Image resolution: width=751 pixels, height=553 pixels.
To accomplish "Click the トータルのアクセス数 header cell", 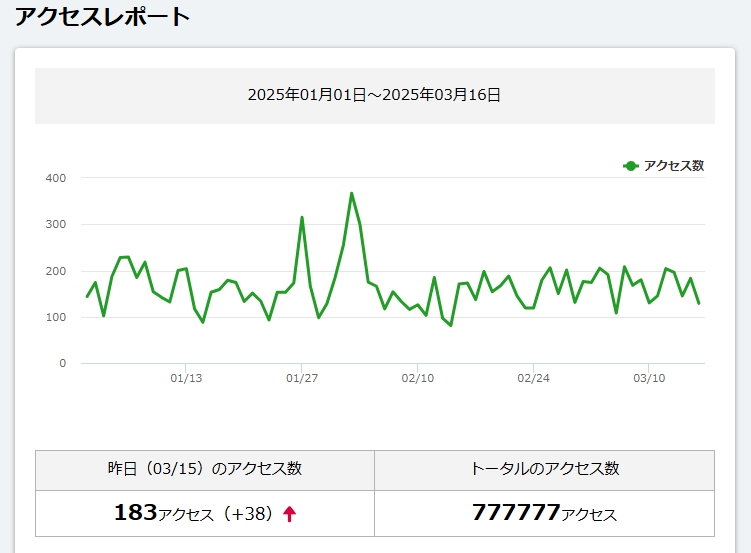I will (x=544, y=469).
